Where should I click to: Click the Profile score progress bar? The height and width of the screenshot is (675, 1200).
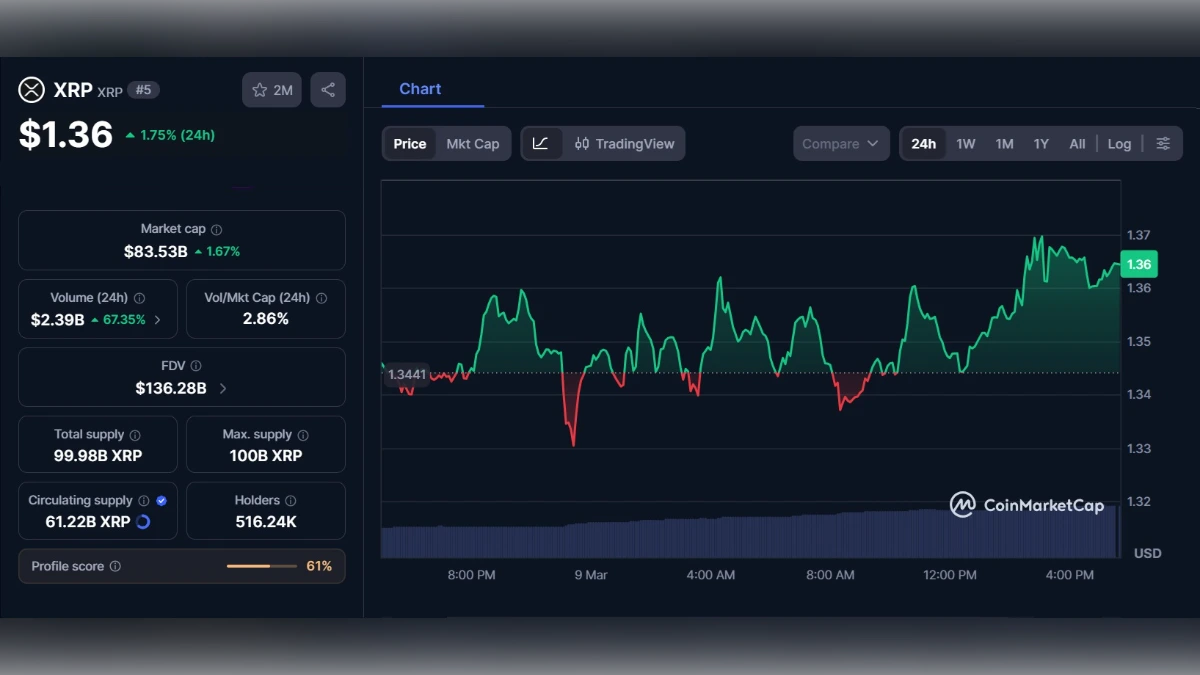262,566
